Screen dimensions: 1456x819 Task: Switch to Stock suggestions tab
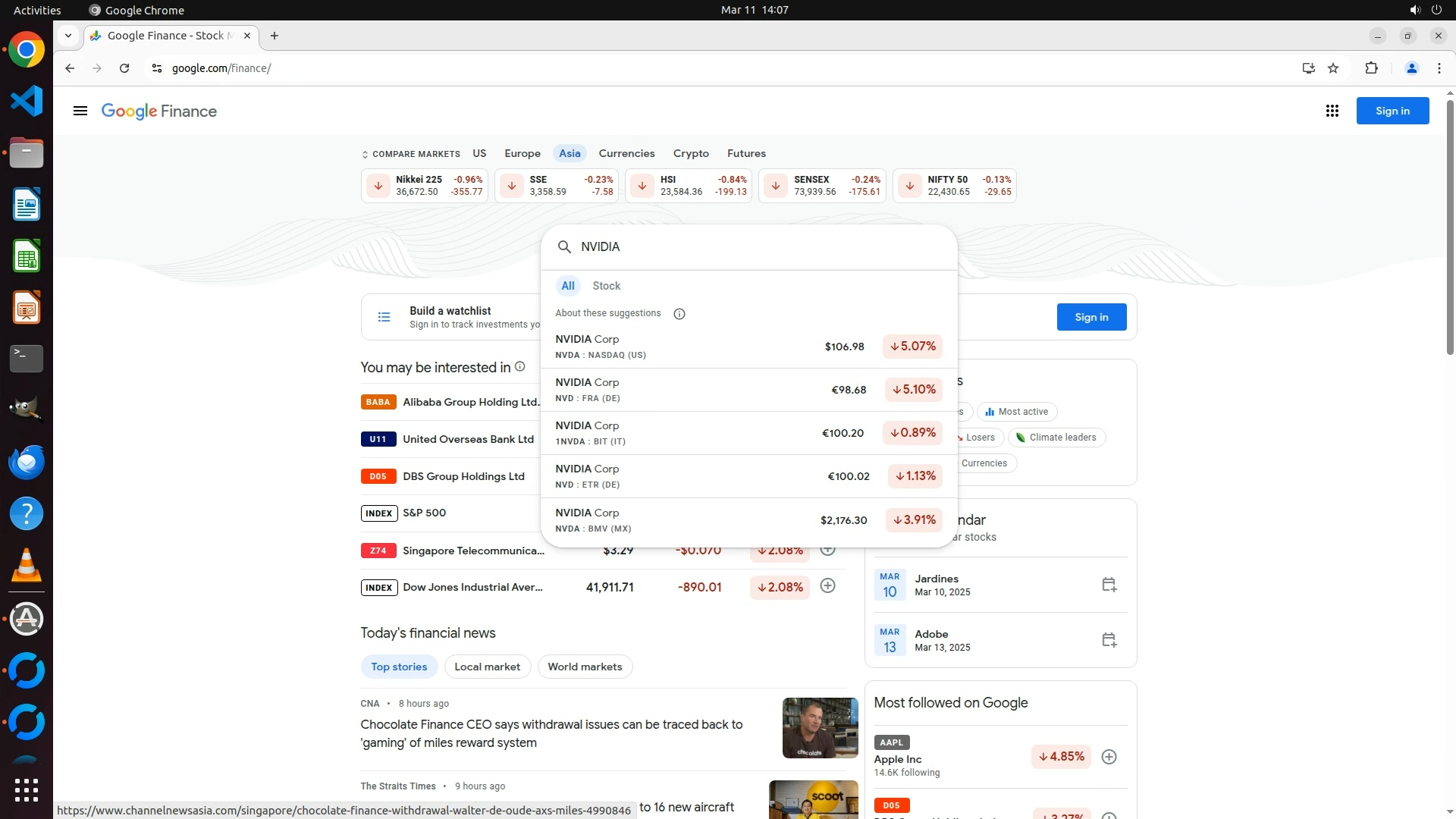[606, 286]
